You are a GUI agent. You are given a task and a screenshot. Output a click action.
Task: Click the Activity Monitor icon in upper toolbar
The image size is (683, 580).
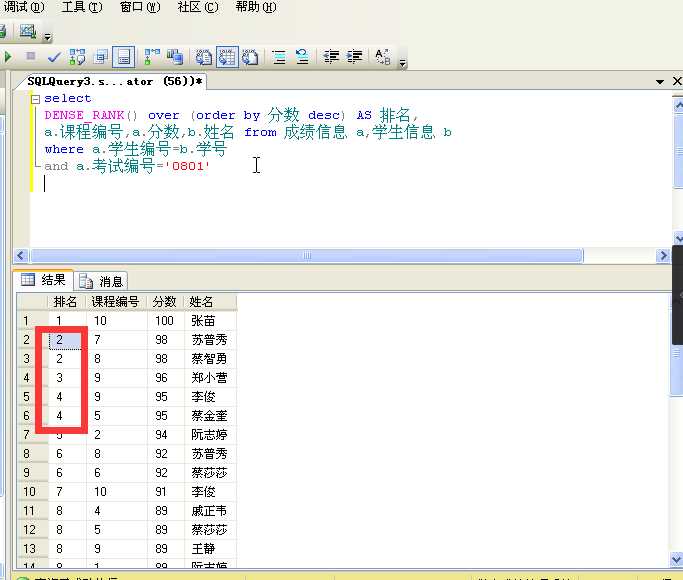(x=27, y=31)
